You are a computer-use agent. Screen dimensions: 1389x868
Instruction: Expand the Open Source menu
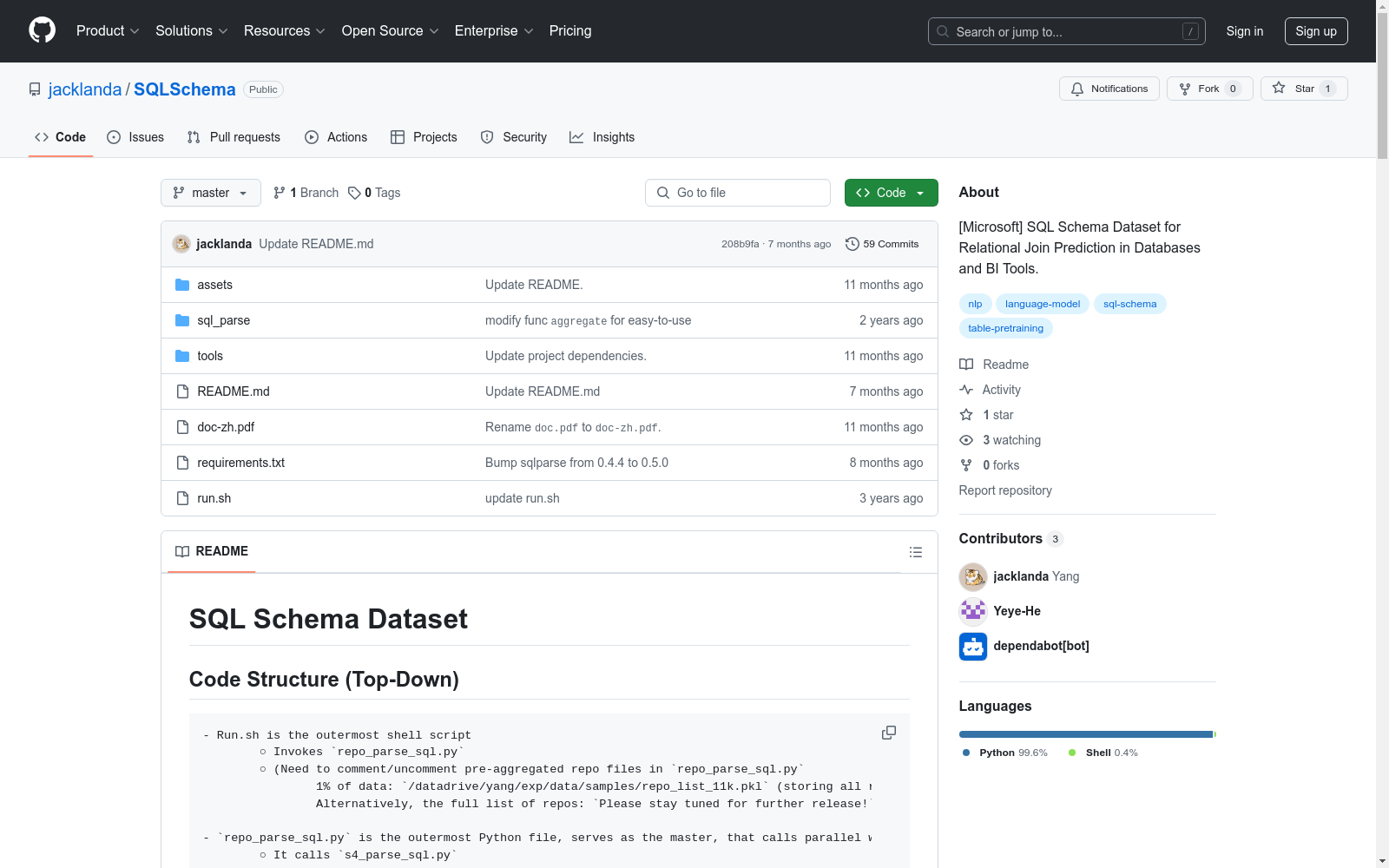391,31
